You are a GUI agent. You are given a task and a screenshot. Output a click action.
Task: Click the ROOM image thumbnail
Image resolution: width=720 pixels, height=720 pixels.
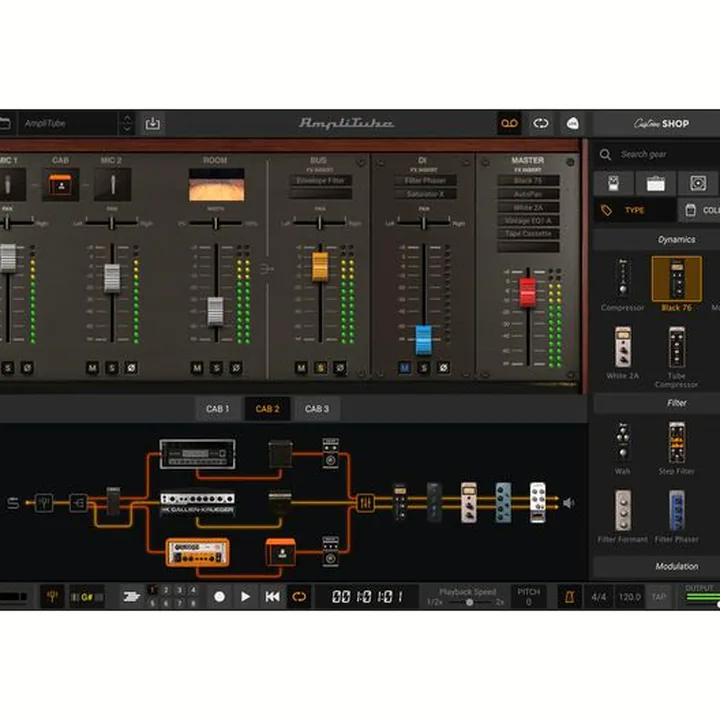[216, 185]
